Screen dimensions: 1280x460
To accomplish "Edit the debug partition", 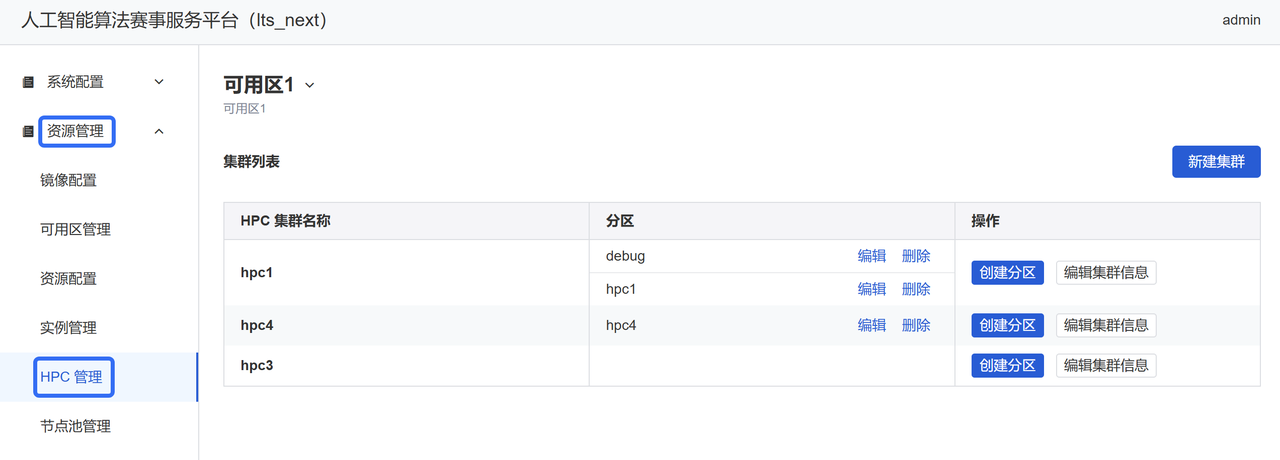I will point(871,256).
